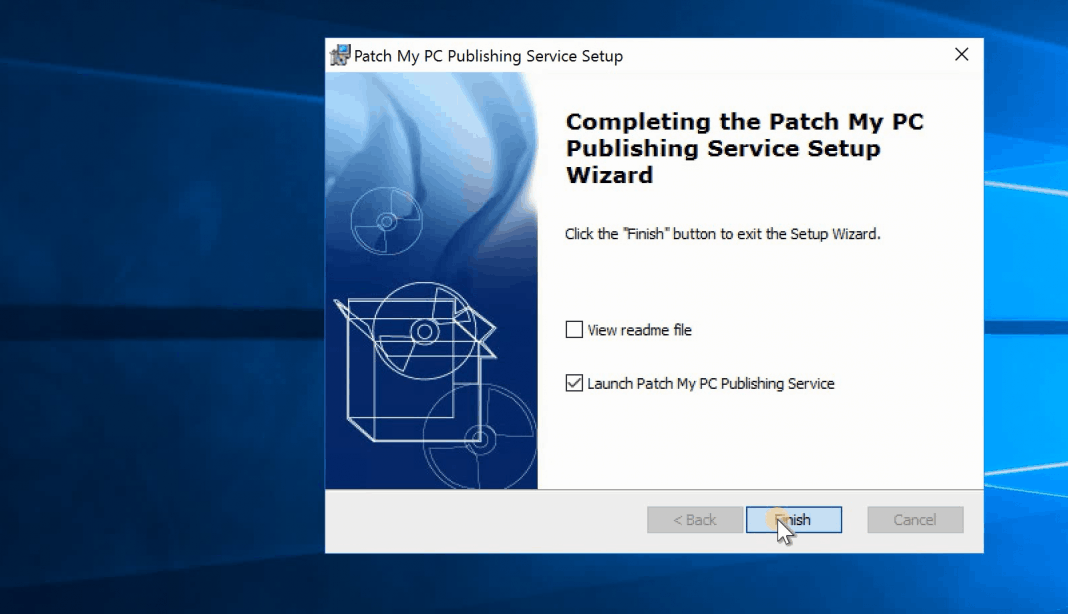1068x614 pixels.
Task: Uncheck Launch Patch My PC Publishing Service
Action: [x=574, y=383]
